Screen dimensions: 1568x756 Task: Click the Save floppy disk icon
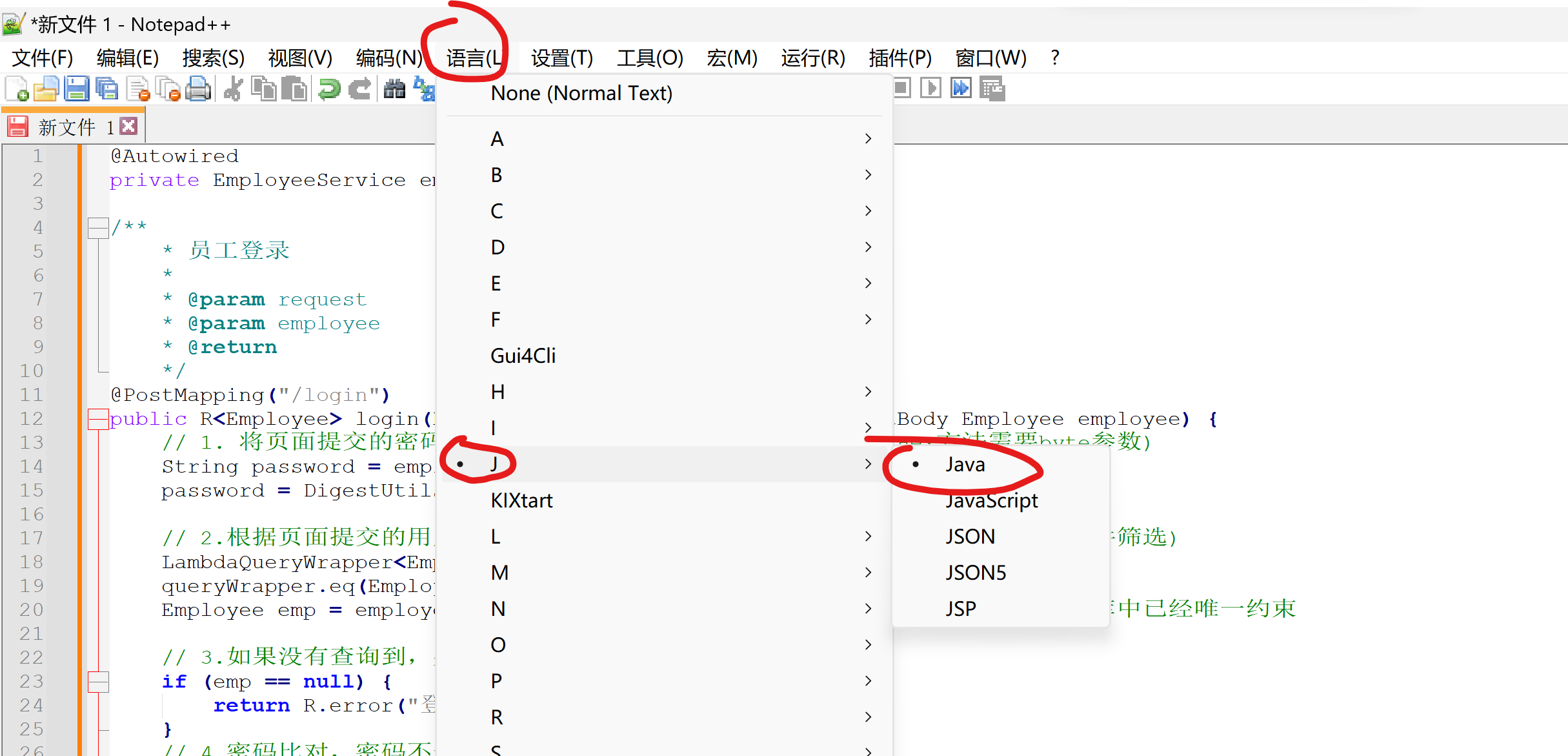76,88
